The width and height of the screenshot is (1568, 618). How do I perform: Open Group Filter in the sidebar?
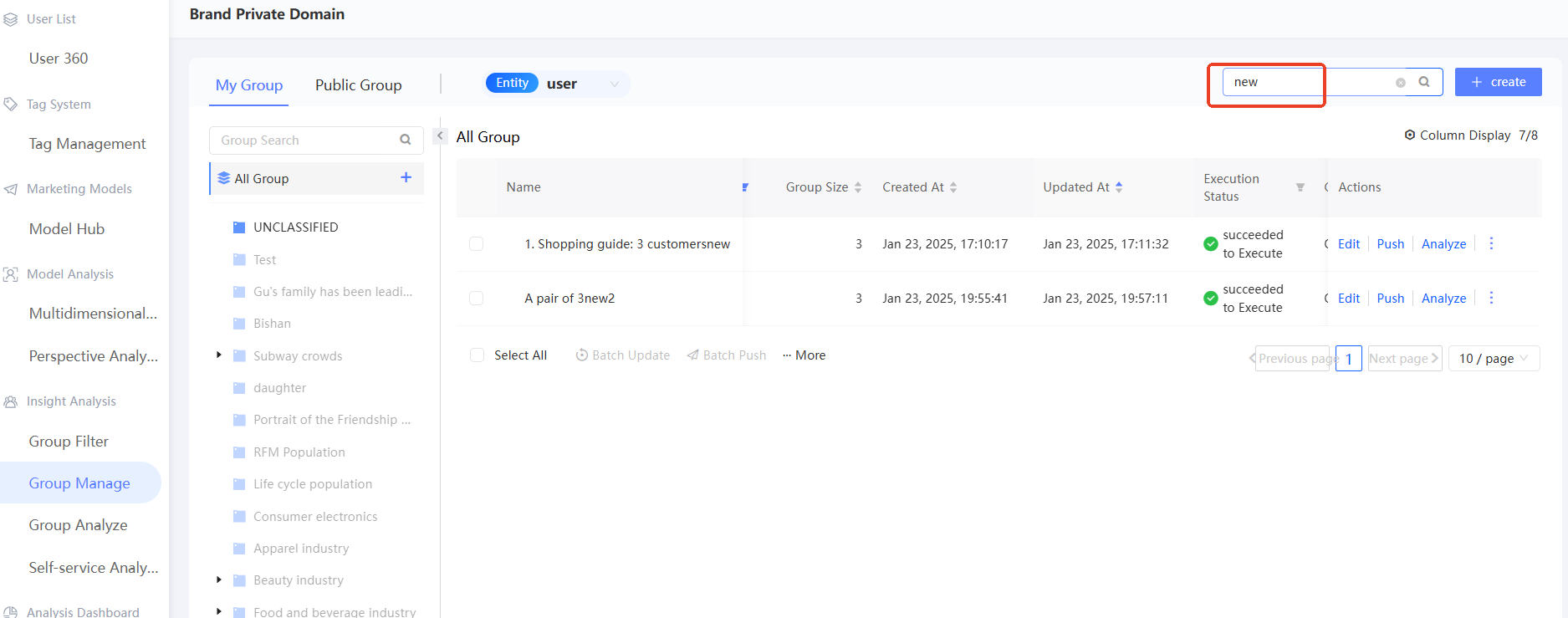pos(69,442)
